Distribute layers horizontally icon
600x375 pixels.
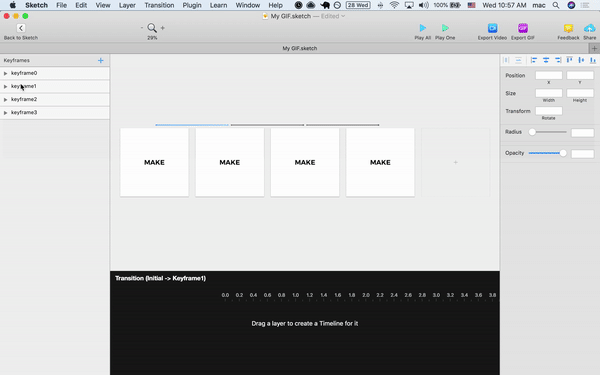pyautogui.click(x=506, y=60)
